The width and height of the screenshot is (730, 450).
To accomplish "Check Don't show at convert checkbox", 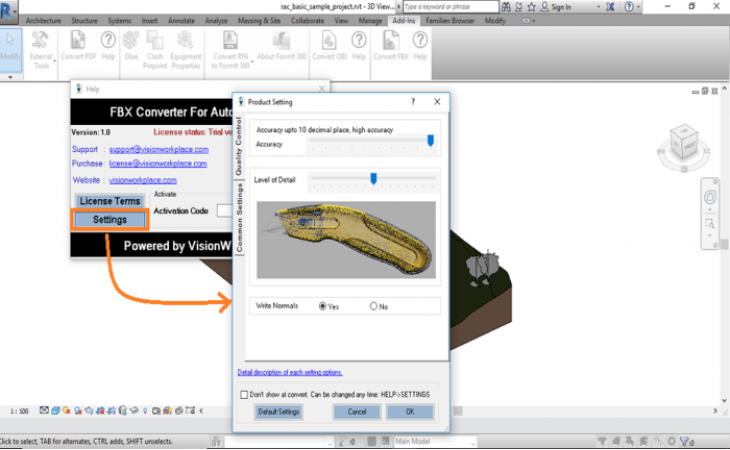I will (244, 395).
